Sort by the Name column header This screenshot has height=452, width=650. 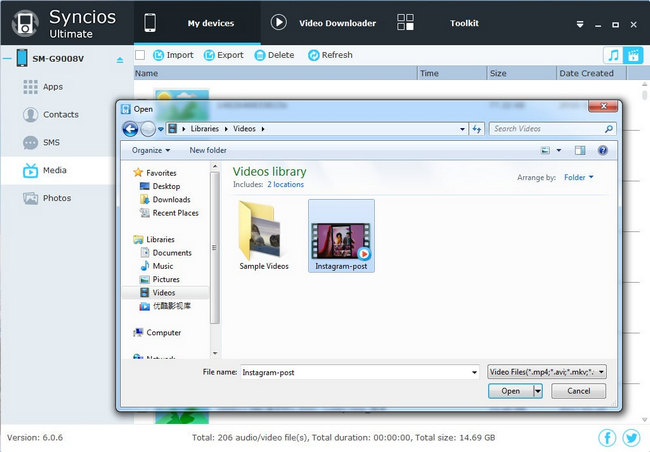coord(275,73)
